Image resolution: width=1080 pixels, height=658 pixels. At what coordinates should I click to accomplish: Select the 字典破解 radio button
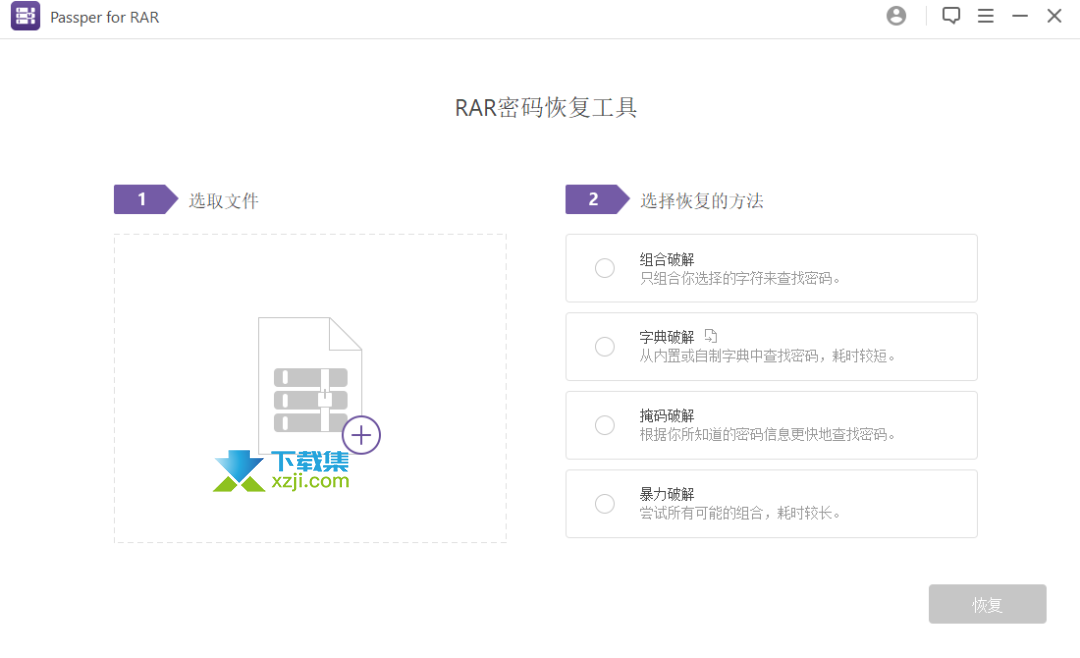click(605, 347)
